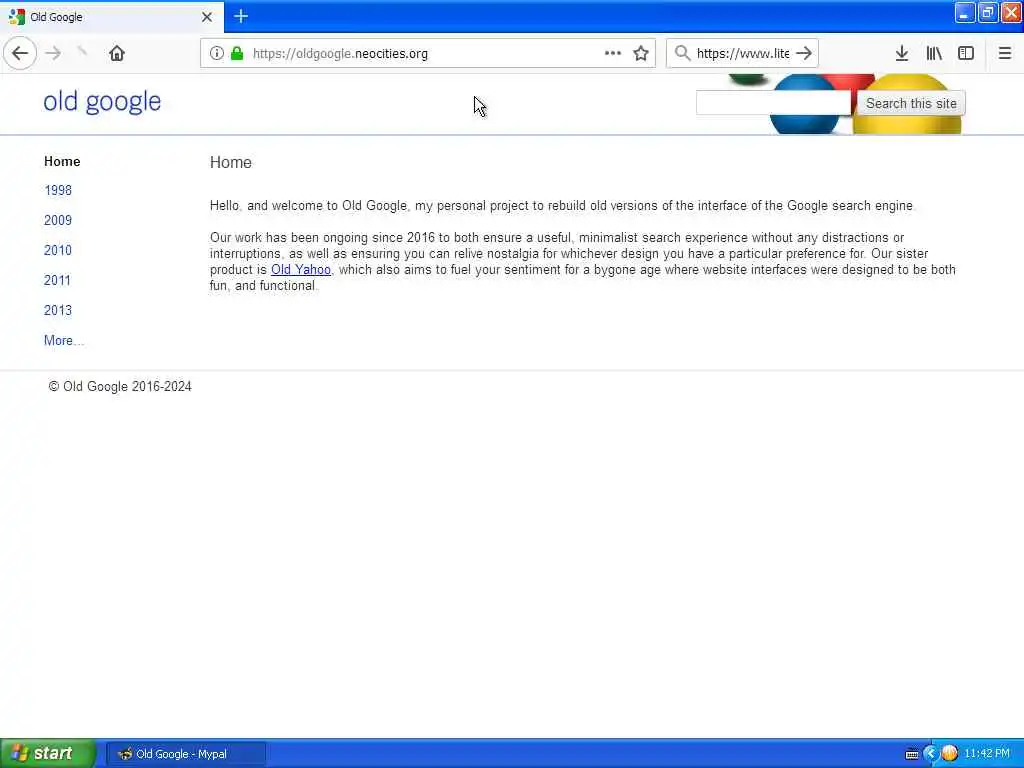Minimize the browser window
This screenshot has height=768, width=1024.
[x=965, y=12]
